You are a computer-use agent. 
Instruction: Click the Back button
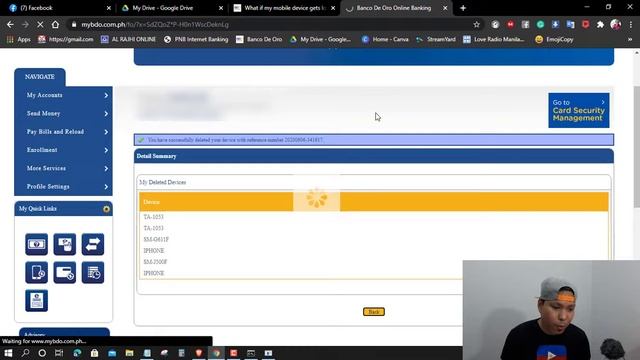(373, 312)
